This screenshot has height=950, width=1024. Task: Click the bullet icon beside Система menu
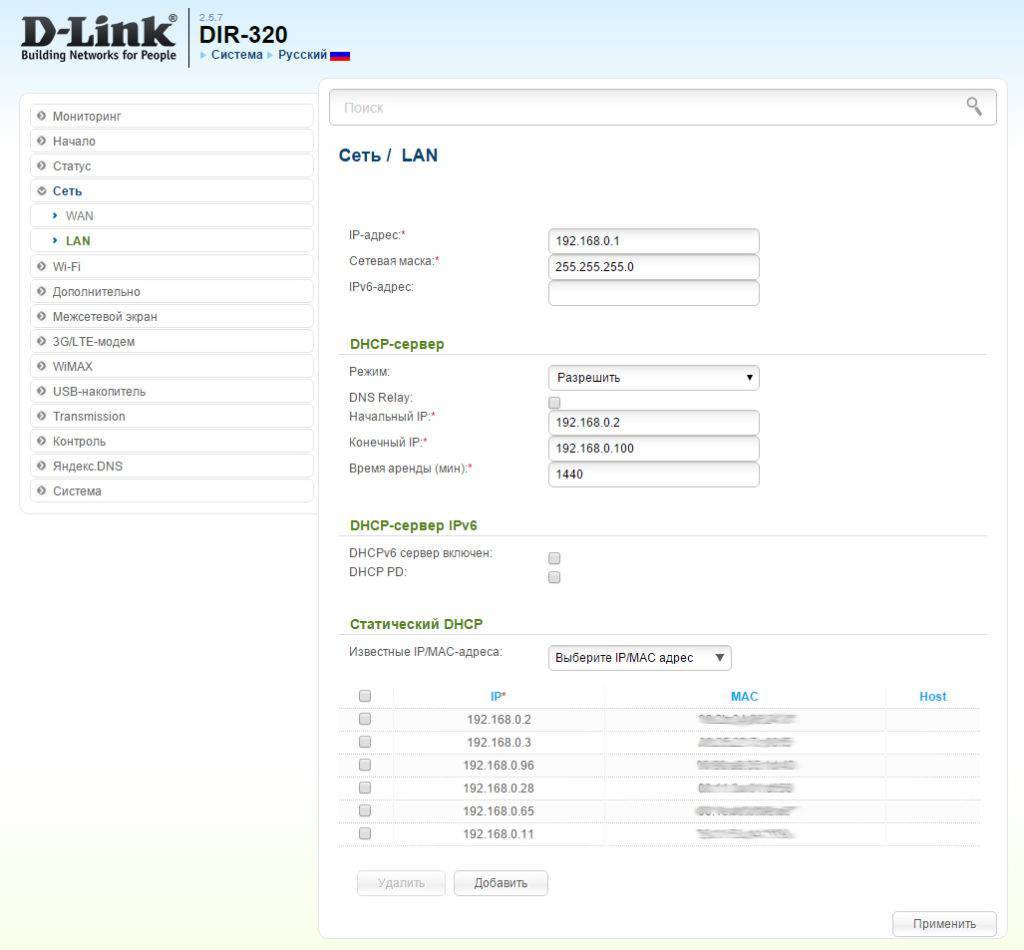coord(42,491)
